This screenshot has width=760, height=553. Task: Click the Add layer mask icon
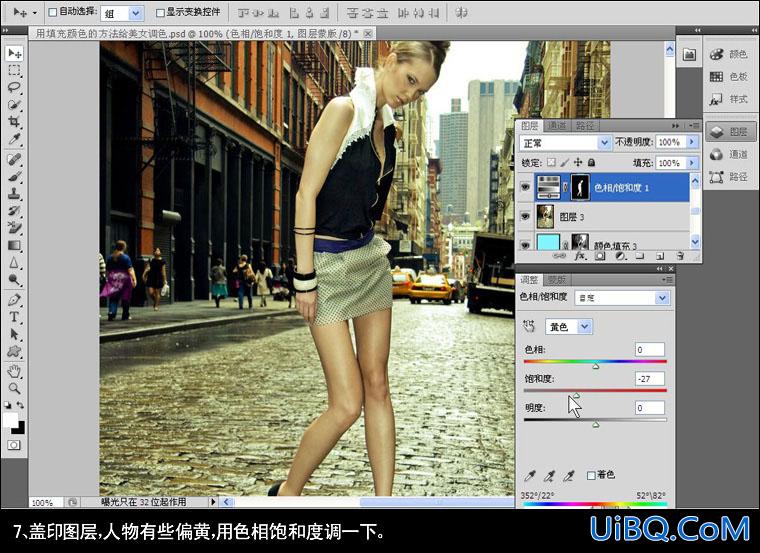(x=600, y=256)
